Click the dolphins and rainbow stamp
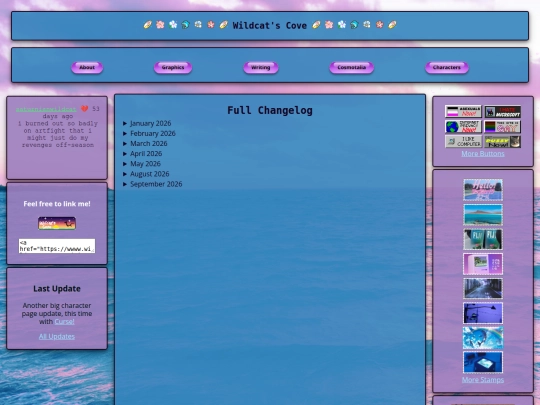 pyautogui.click(x=483, y=338)
